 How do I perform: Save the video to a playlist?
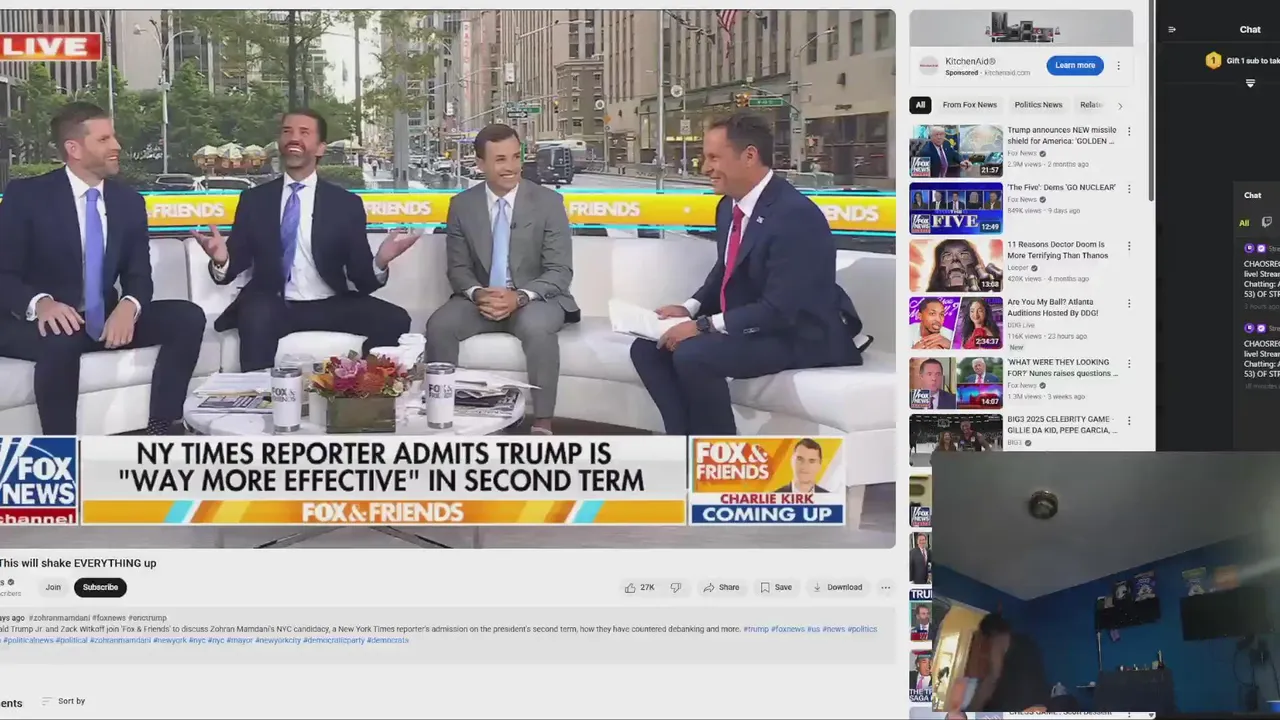[x=776, y=587]
